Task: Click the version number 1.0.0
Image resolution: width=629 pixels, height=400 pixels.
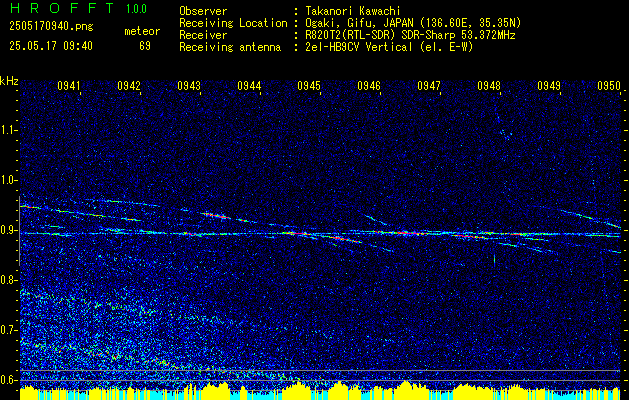Action: (x=136, y=8)
